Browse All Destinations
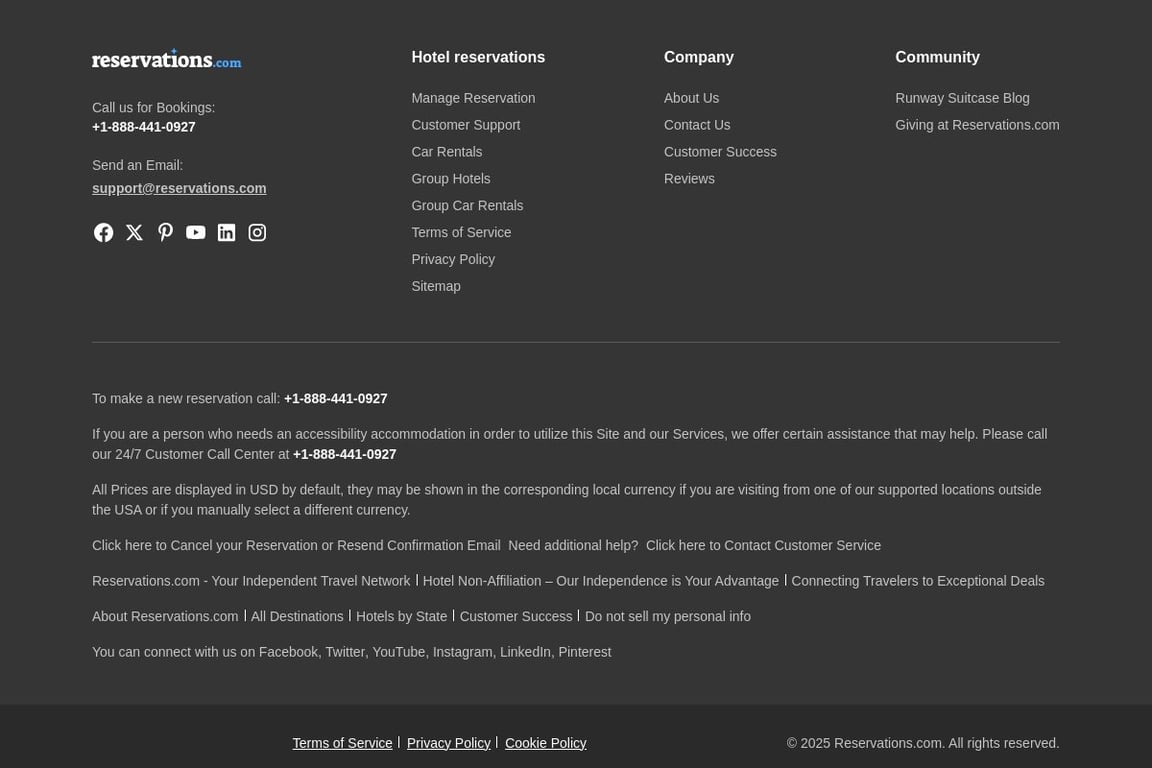Screen dimensions: 1152x768 tap(297, 616)
